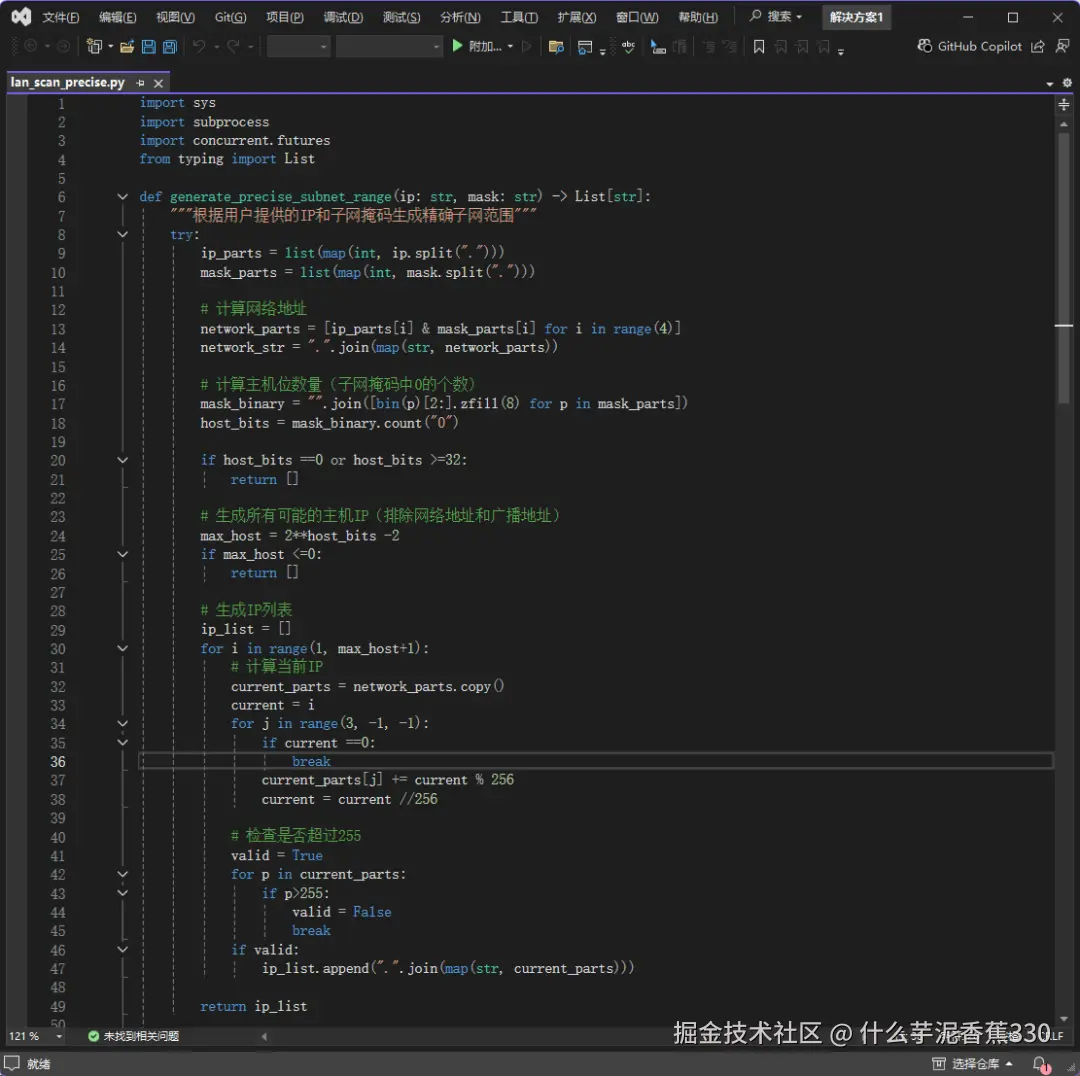1080x1076 pixels.
Task: Close the lan_scan_precise.py tab
Action: tap(158, 83)
